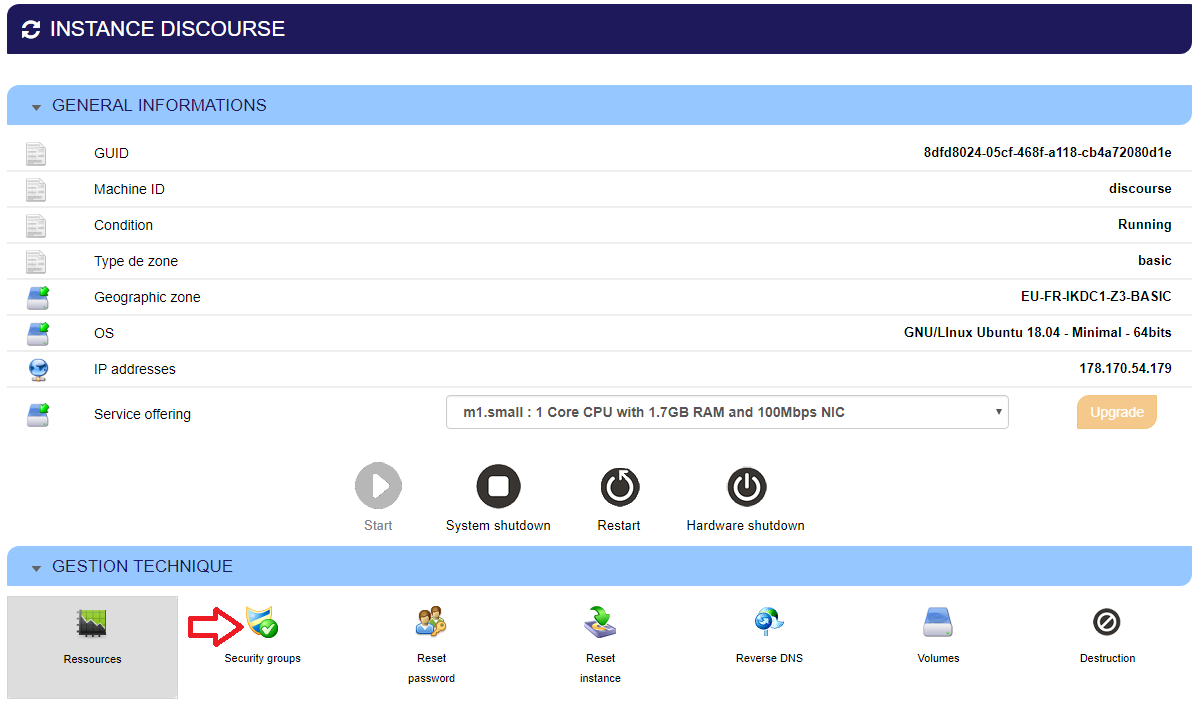The height and width of the screenshot is (706, 1197).
Task: Click the System shutdown label
Action: coord(498,525)
